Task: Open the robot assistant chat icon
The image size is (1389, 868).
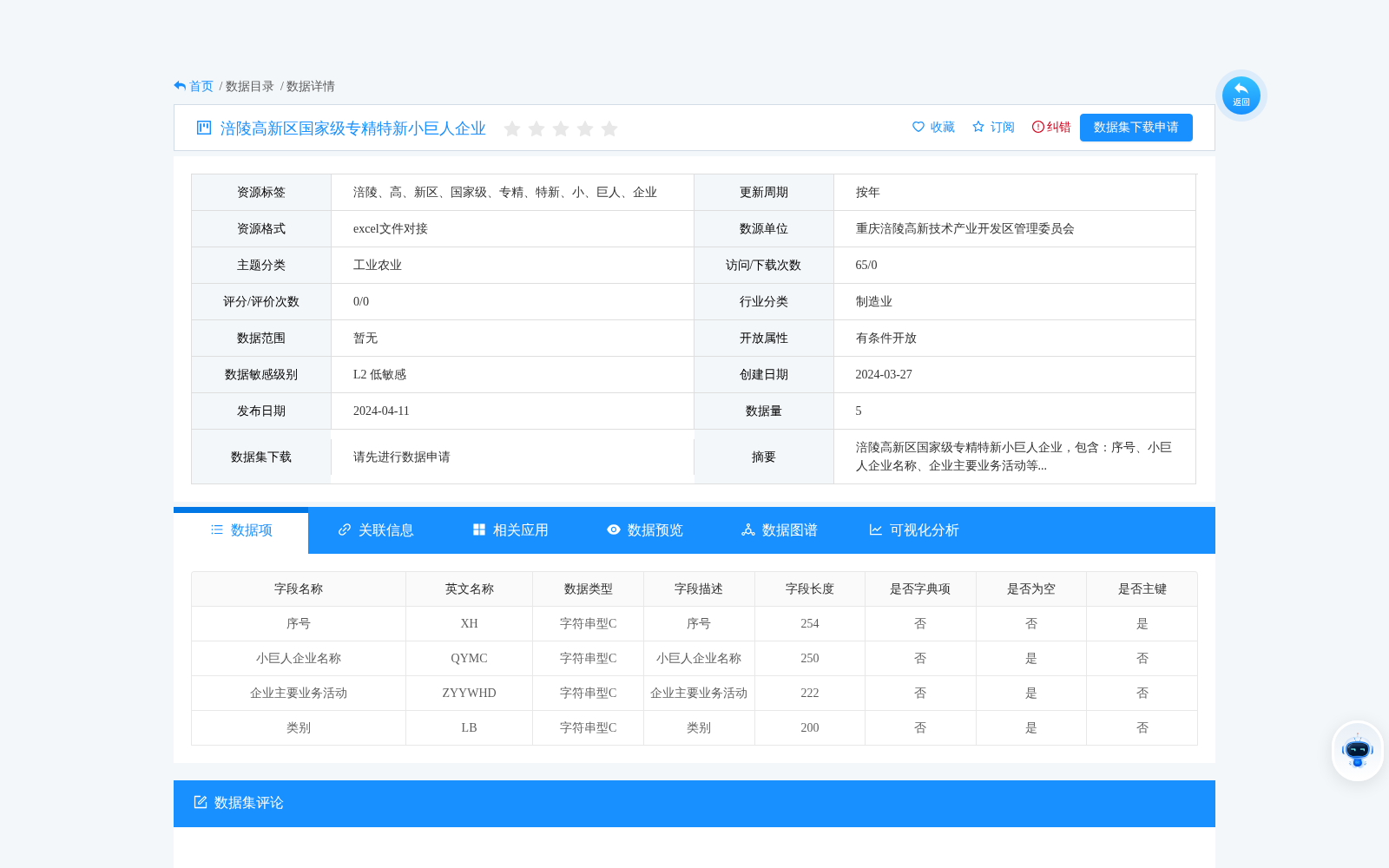Action: click(1357, 751)
